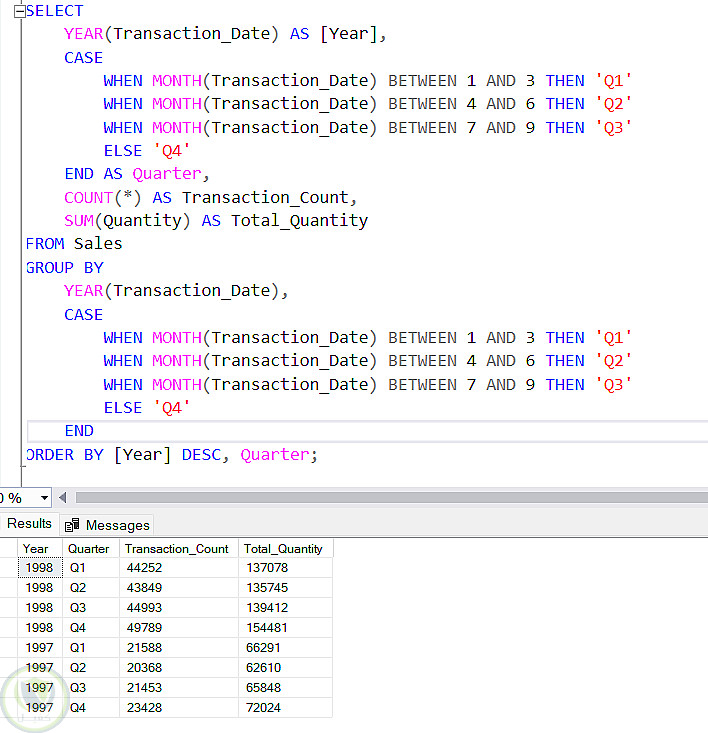The height and width of the screenshot is (733, 708).
Task: Click the highlighted 1998 cell in Q1 row
Action: pyautogui.click(x=40, y=568)
